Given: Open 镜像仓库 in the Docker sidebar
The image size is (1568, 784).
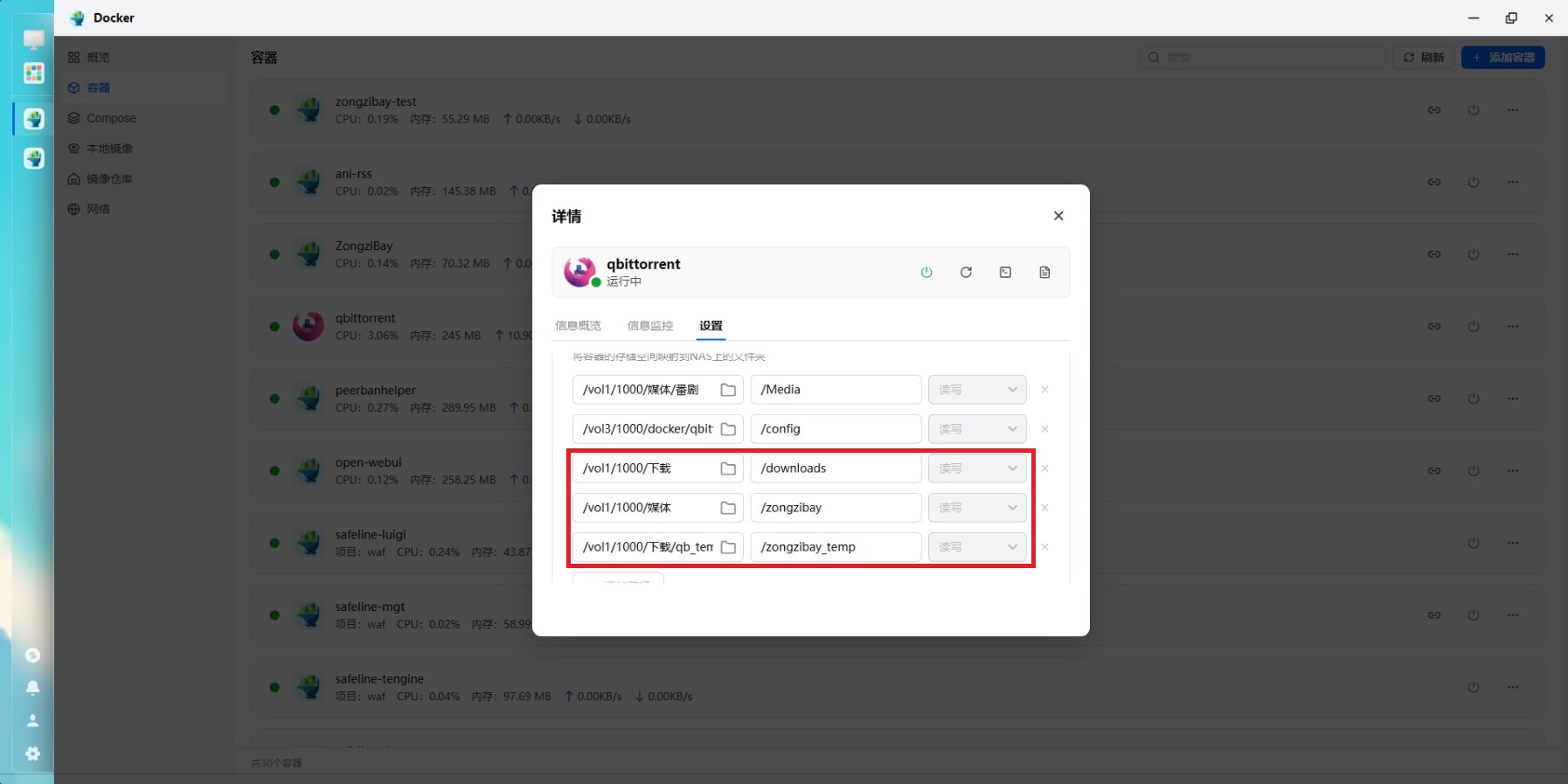Looking at the screenshot, I should coord(144,179).
